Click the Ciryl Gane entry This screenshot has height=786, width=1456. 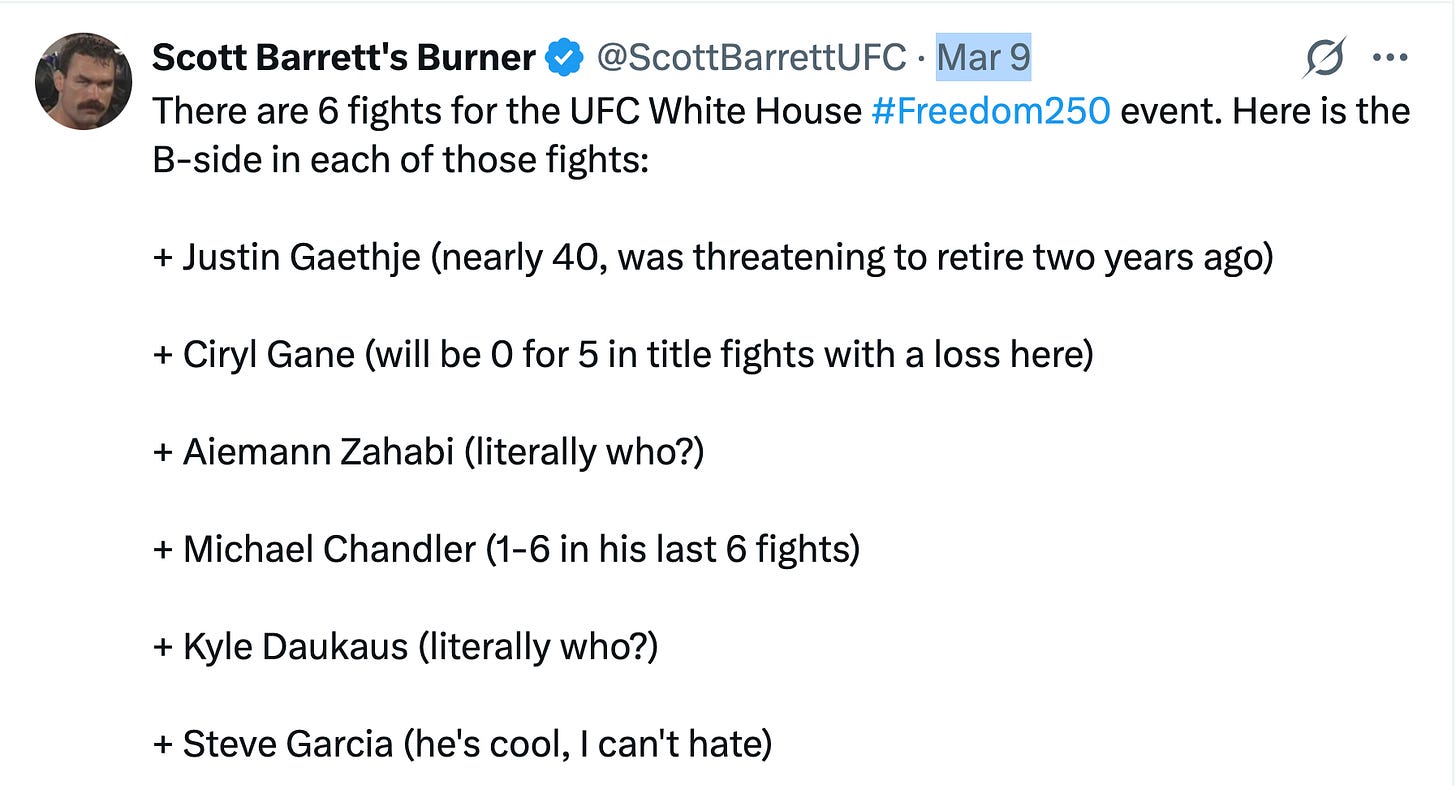coord(623,353)
